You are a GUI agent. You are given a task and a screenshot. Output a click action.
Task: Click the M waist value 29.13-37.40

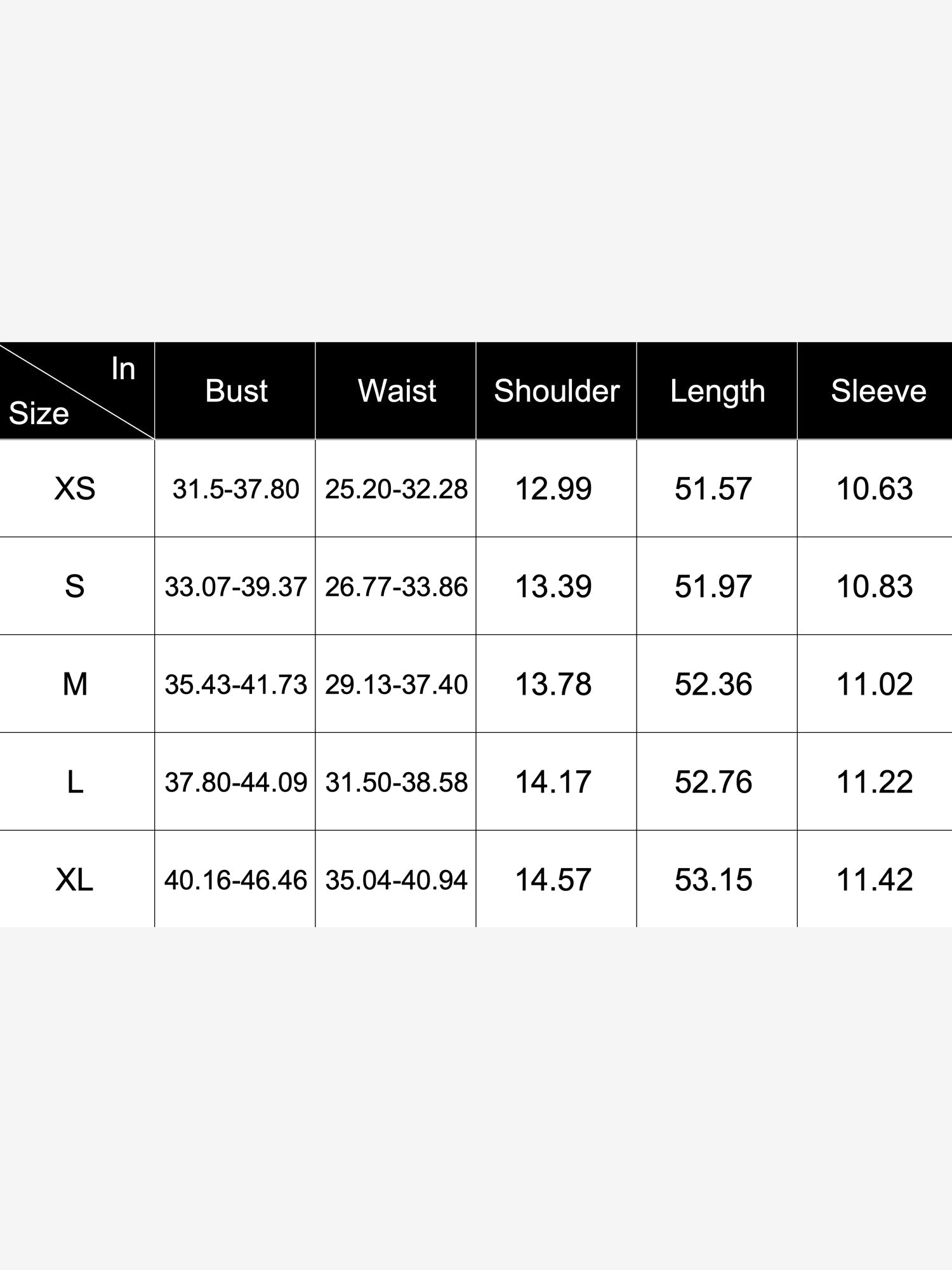(x=396, y=685)
